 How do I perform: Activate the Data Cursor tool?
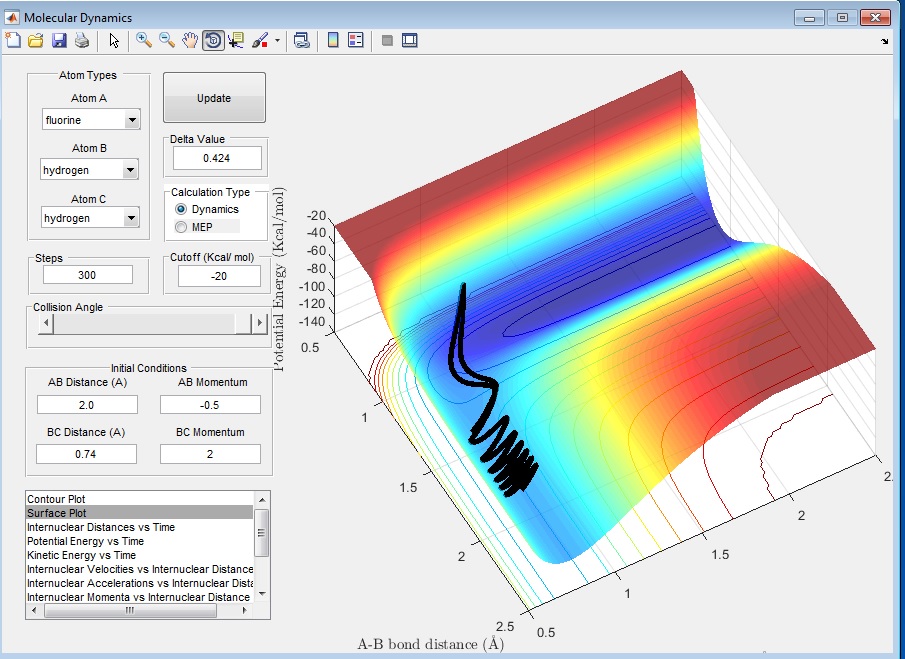[x=236, y=40]
